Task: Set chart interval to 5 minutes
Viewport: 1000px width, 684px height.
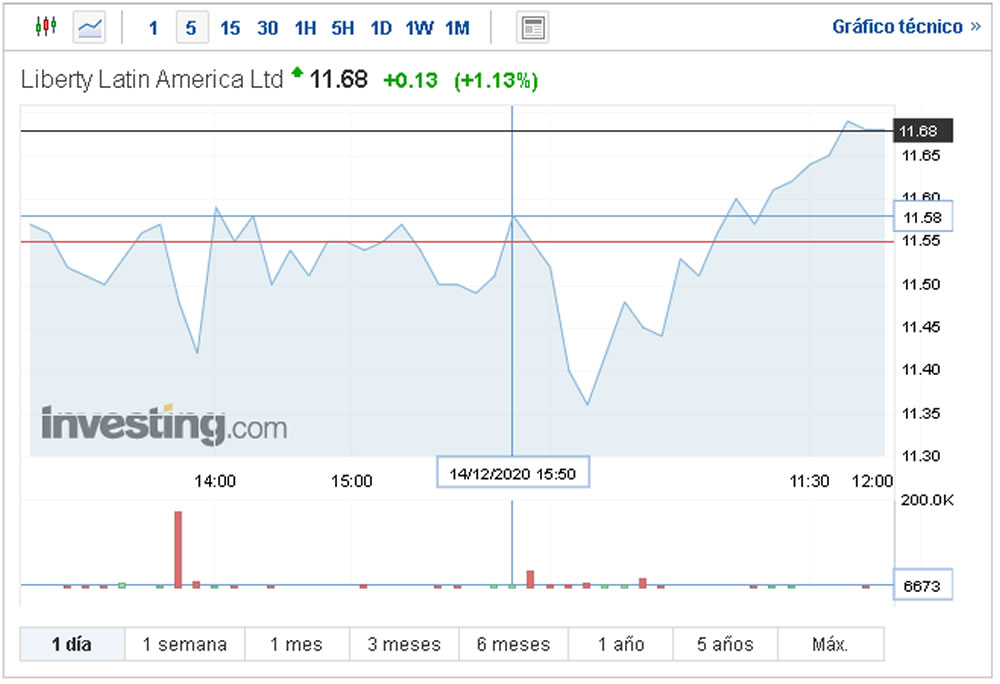Action: [191, 28]
